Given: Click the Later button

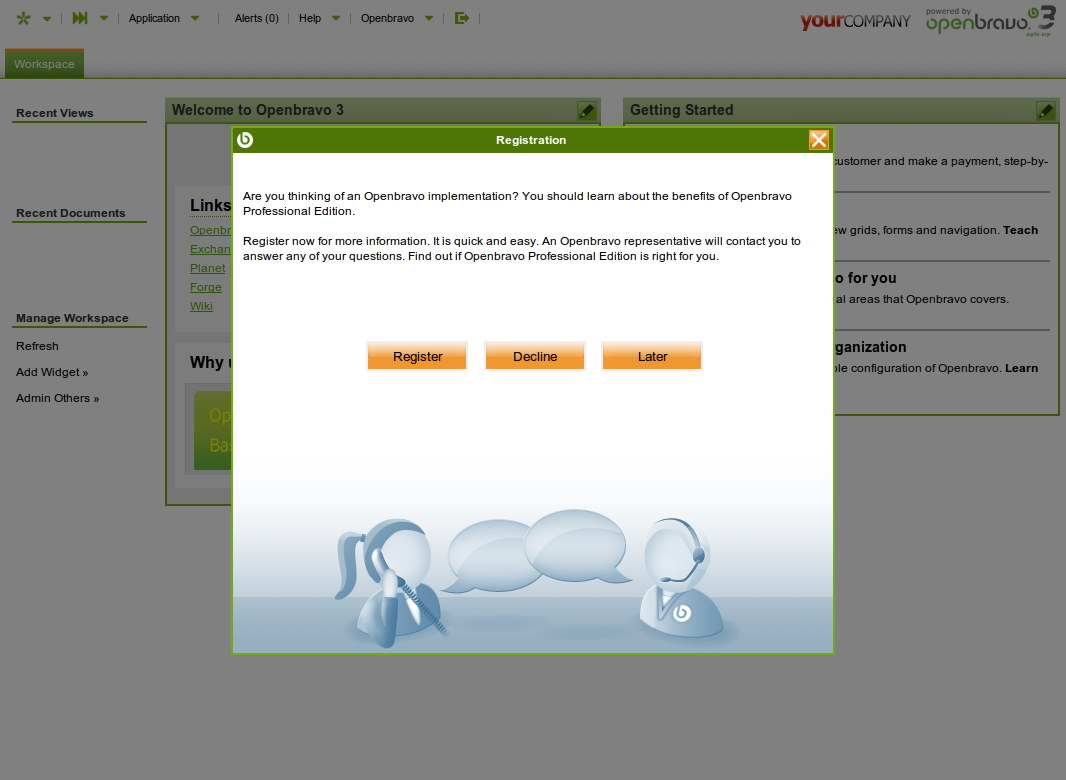Looking at the screenshot, I should coord(652,356).
